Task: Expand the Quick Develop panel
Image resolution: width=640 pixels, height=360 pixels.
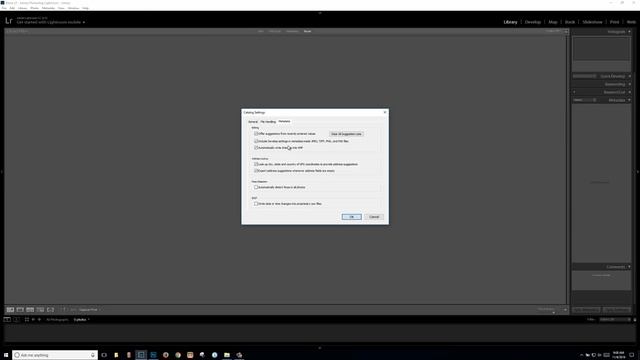Action: point(629,76)
